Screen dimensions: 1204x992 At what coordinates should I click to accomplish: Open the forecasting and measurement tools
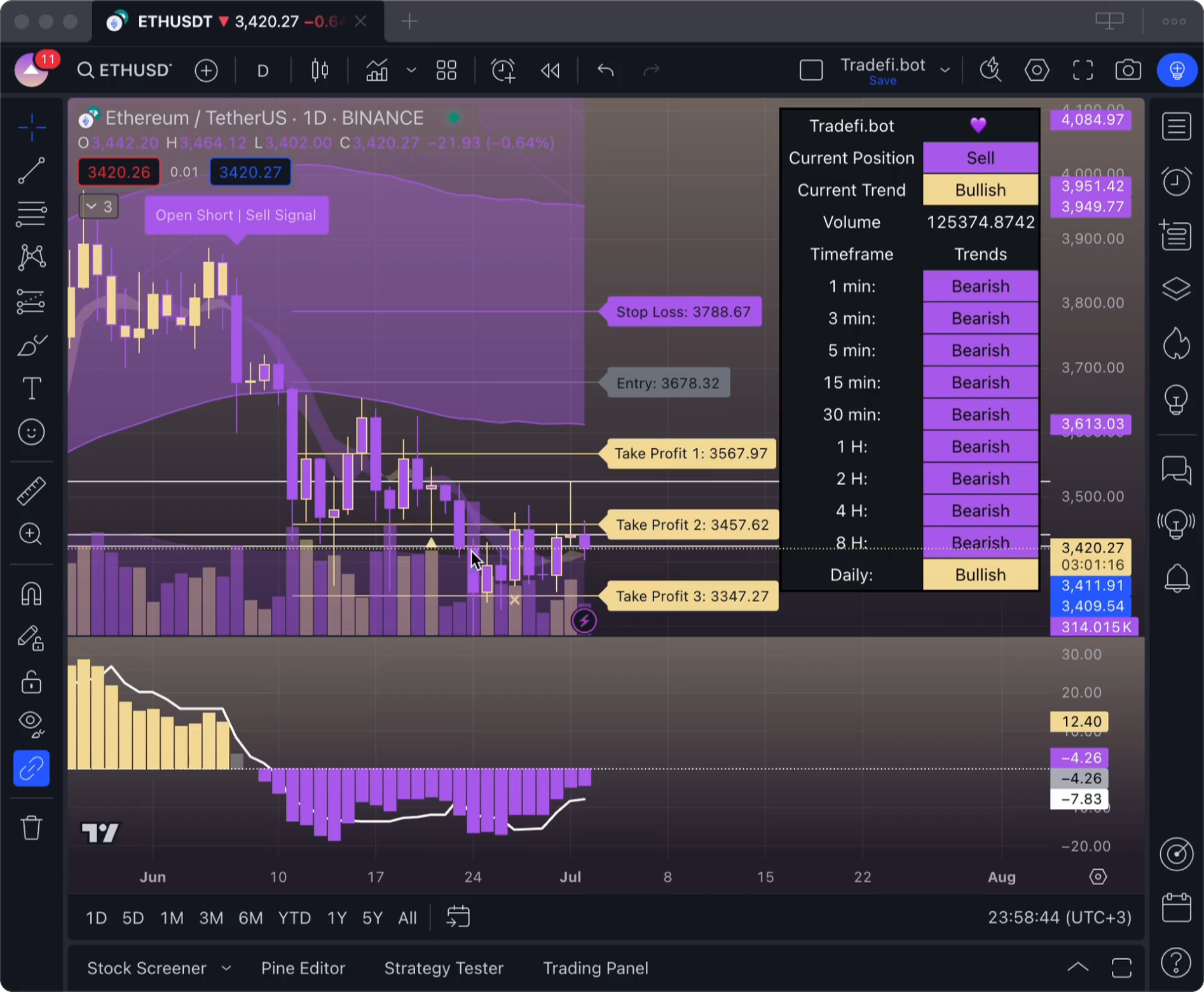[x=31, y=301]
